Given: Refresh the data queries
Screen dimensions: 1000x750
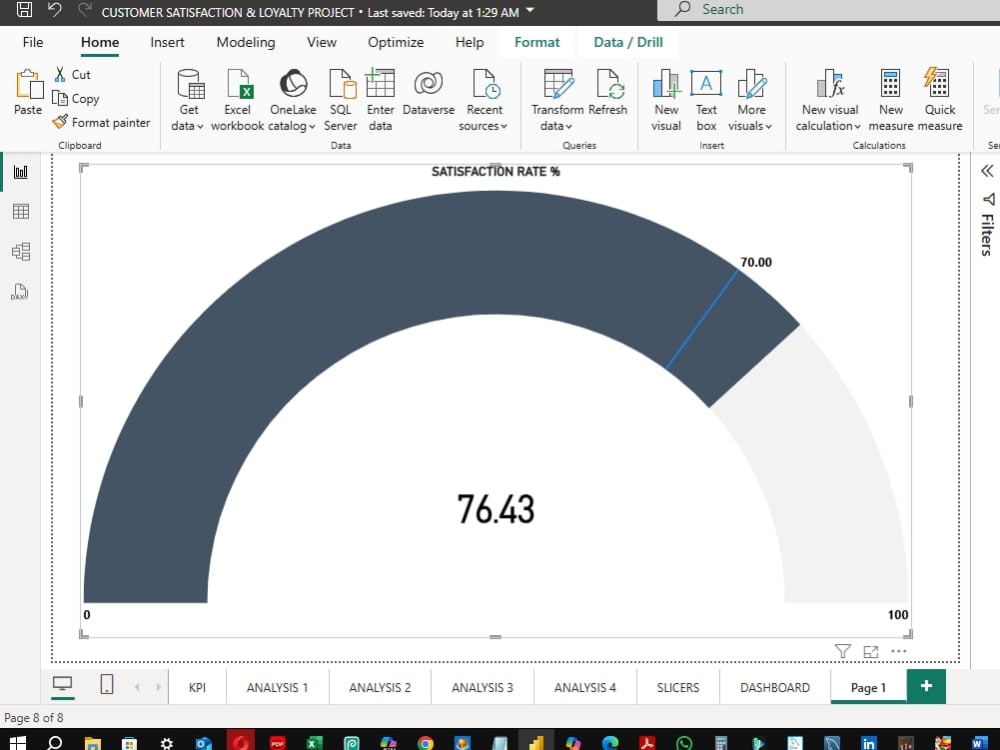Looking at the screenshot, I should coord(608,93).
